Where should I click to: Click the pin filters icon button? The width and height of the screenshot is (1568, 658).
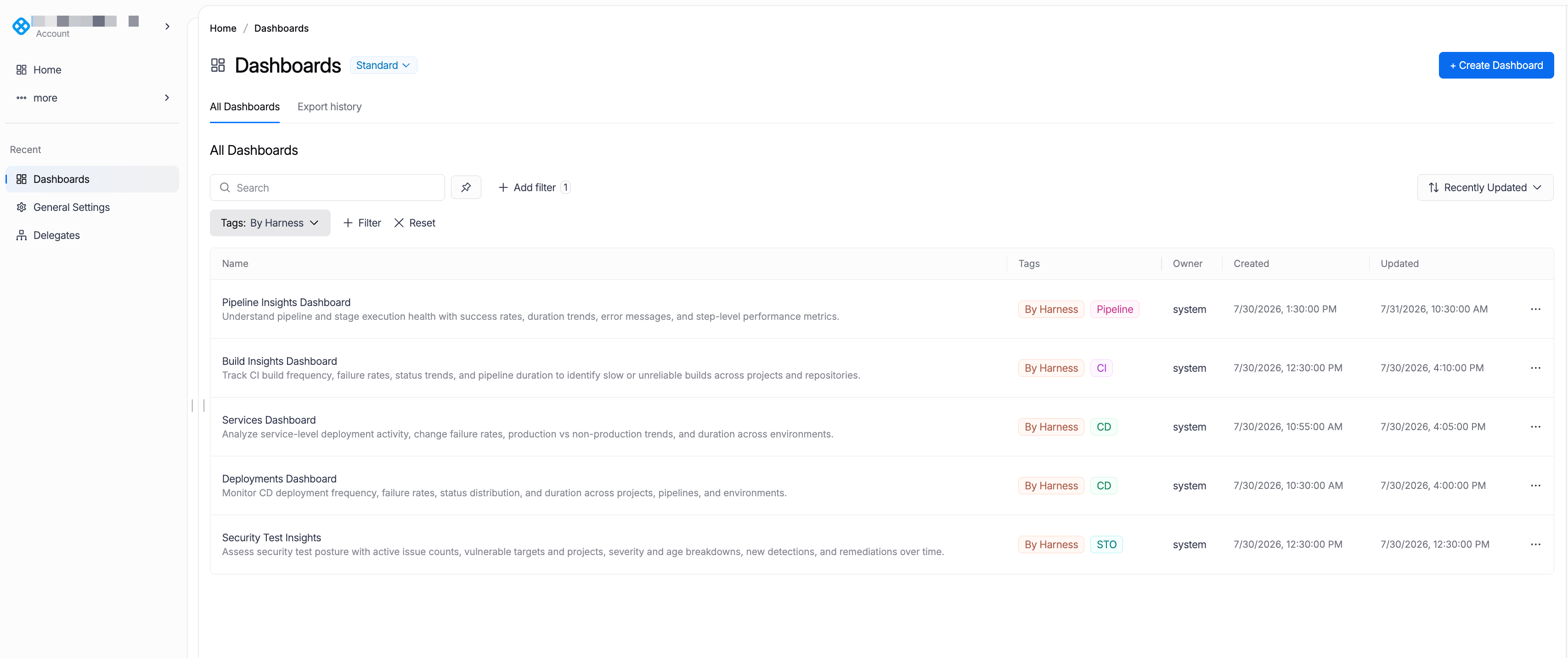coord(466,187)
